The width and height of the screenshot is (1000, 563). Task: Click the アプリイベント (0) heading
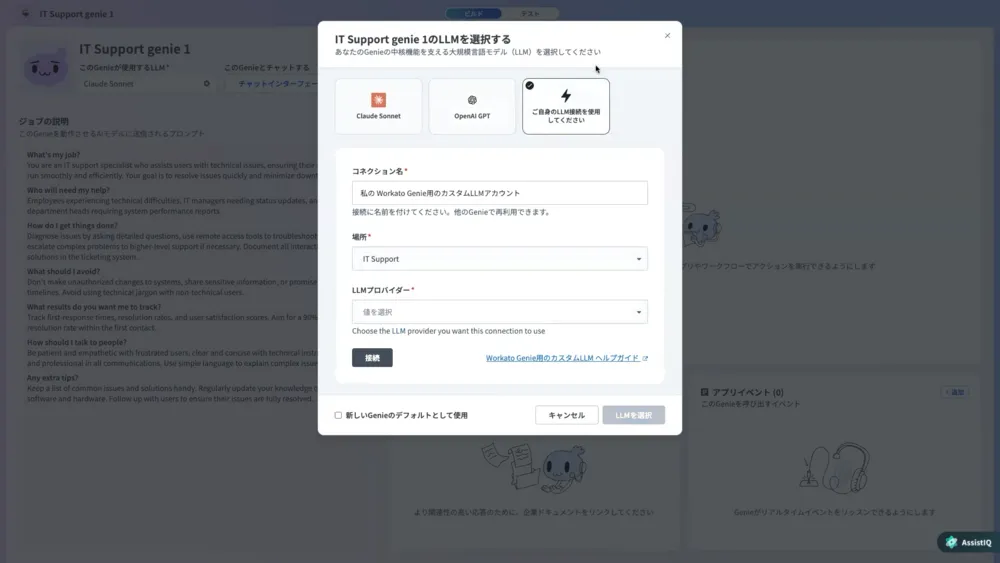pyautogui.click(x=747, y=392)
